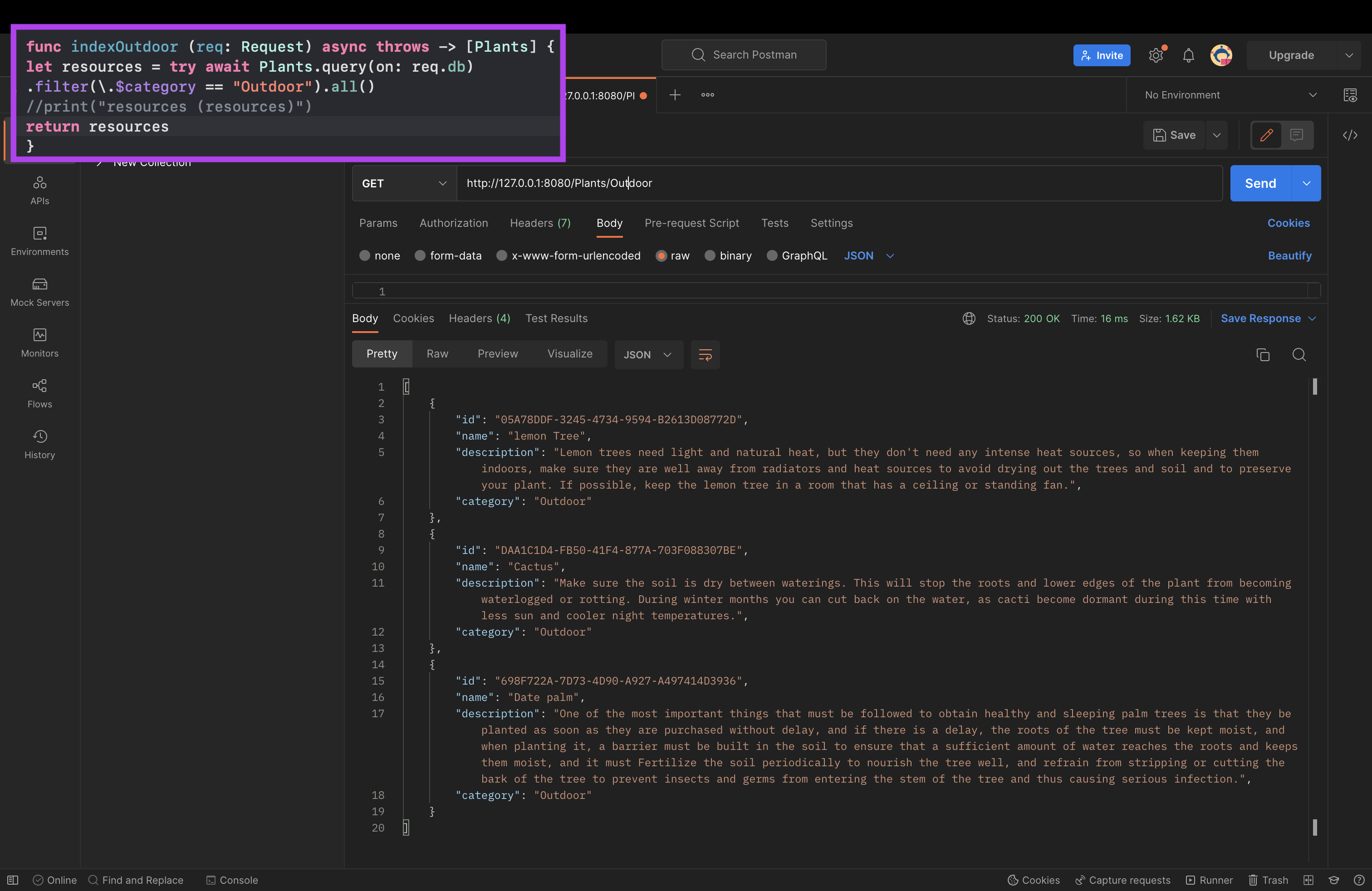Switch to the Test Results tab
The height and width of the screenshot is (891, 1372).
556,318
